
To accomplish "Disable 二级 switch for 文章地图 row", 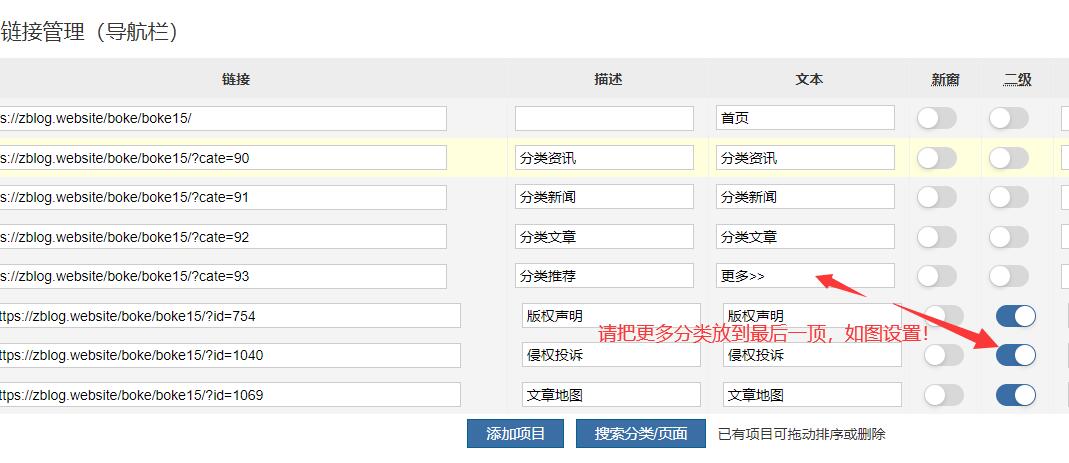I will 1016,395.
